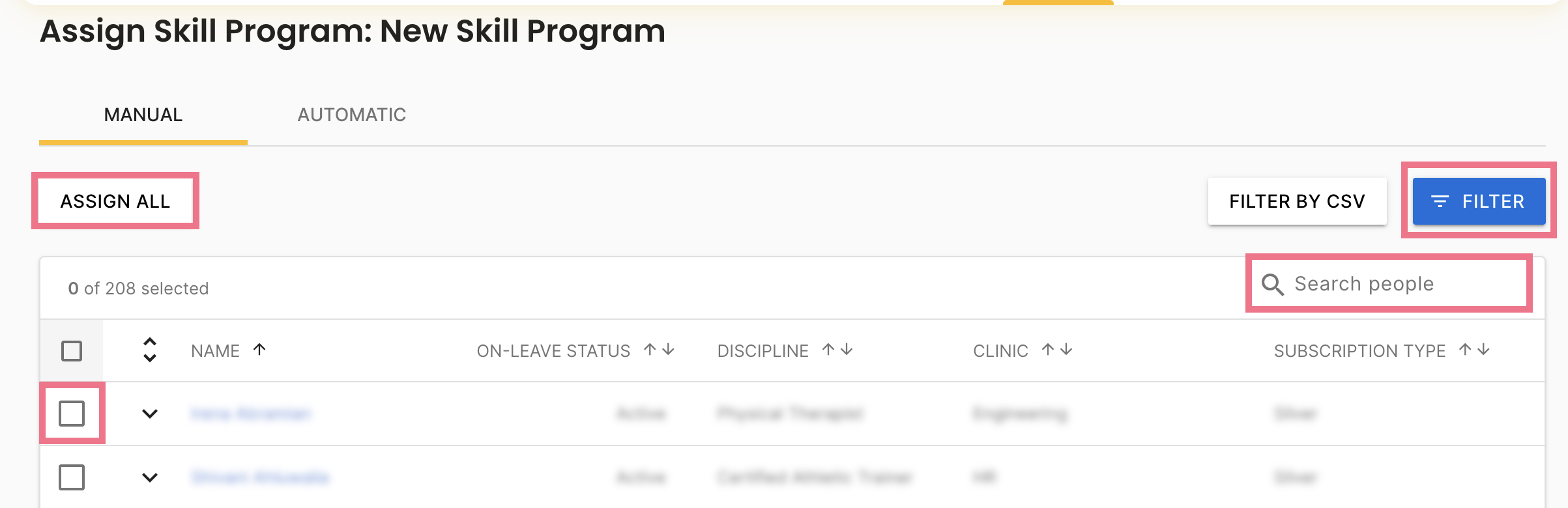Select the Manual tab
This screenshot has height=508, width=1568.
143,115
